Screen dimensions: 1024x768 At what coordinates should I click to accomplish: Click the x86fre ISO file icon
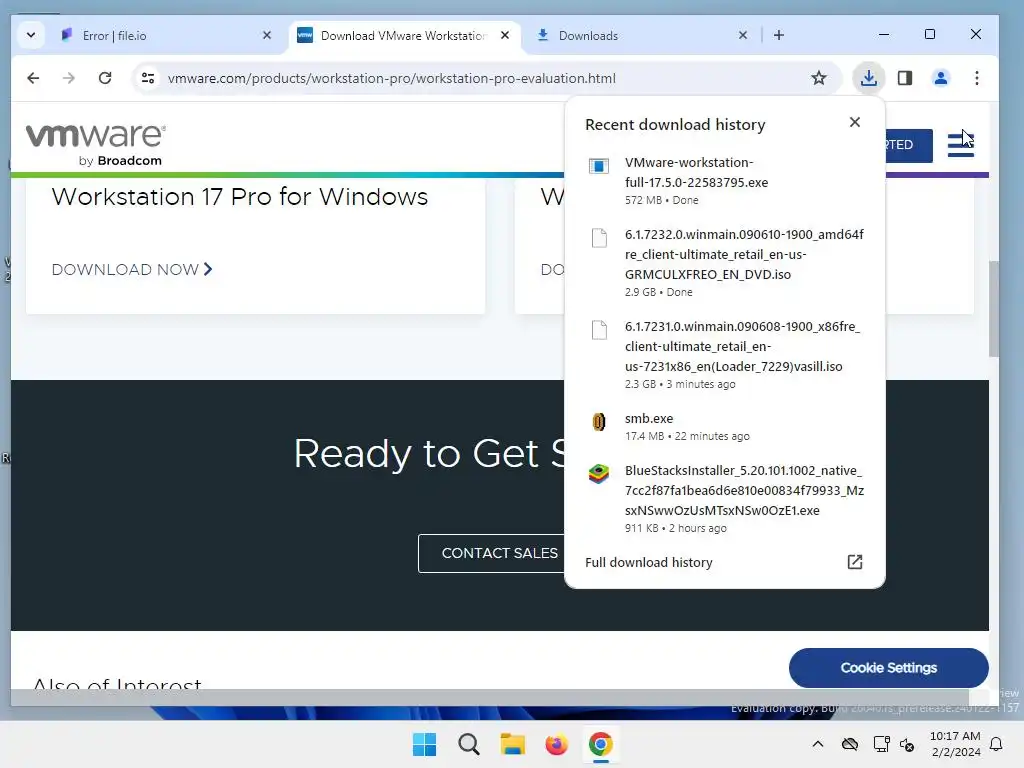(599, 330)
